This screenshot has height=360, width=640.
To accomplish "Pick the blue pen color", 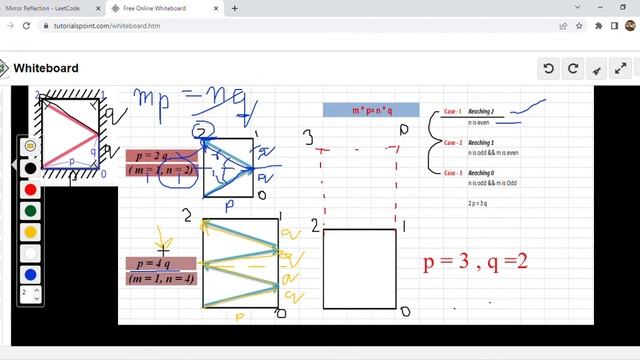I will tap(30, 274).
